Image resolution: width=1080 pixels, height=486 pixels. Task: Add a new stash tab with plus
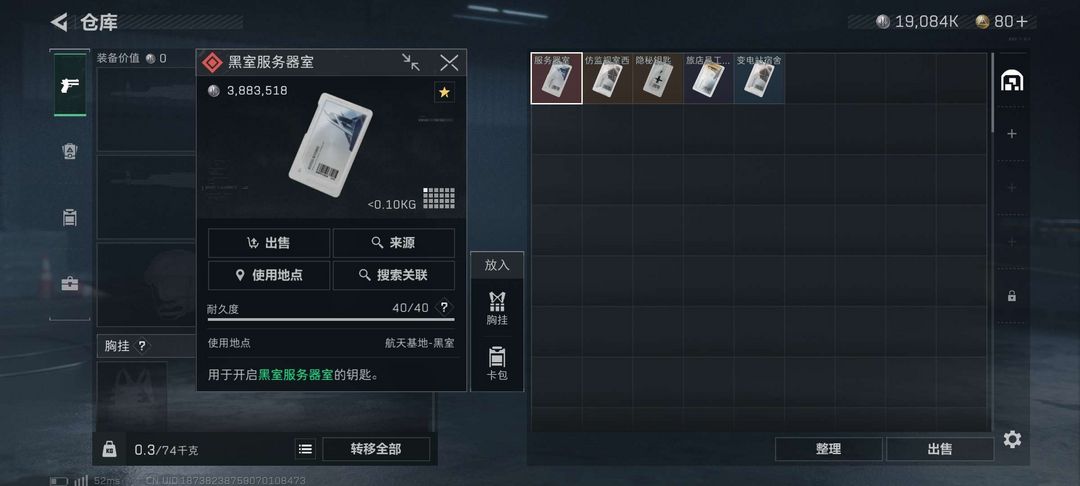pos(1011,134)
